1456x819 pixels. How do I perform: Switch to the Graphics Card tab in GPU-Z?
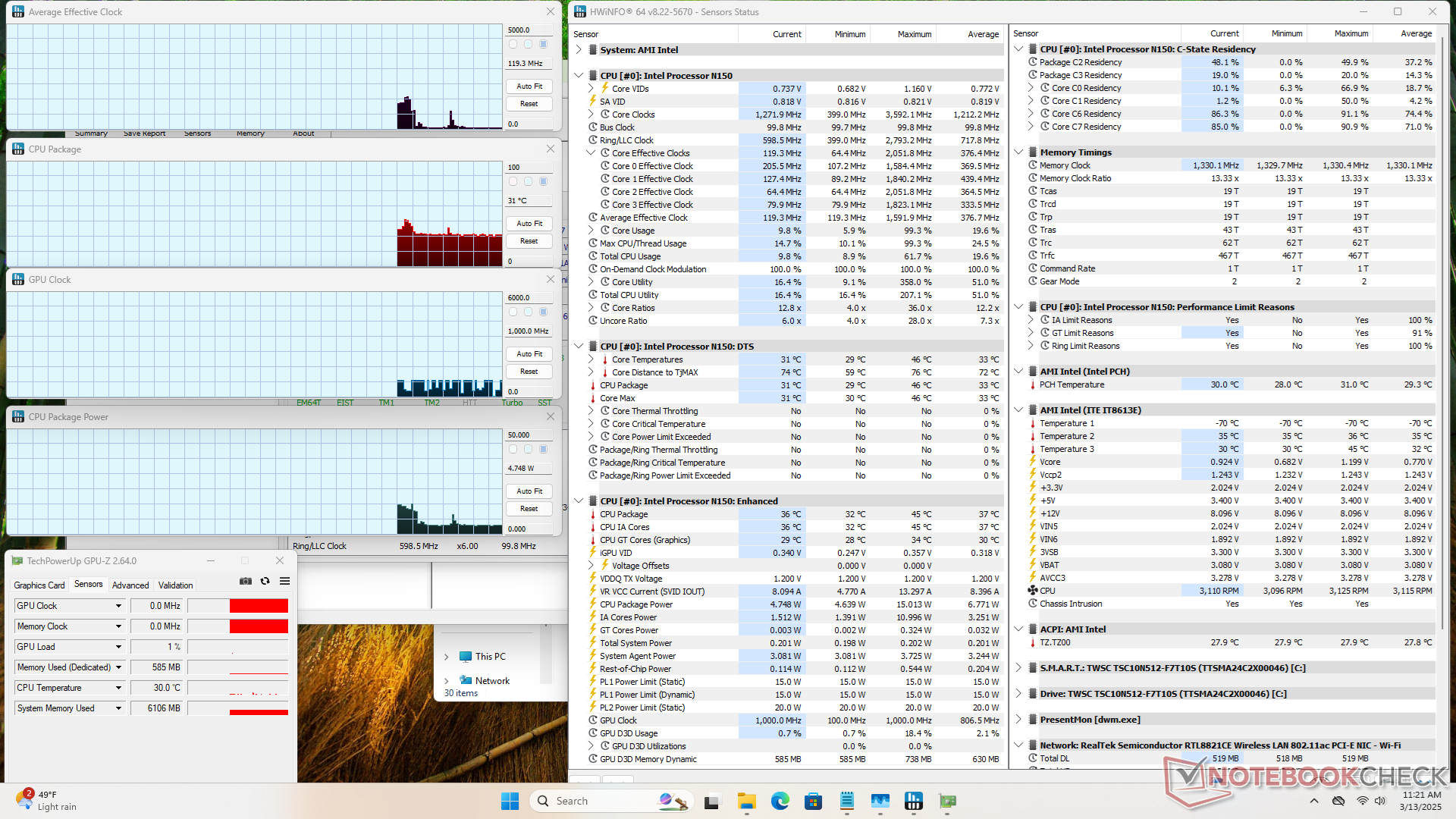tap(39, 585)
